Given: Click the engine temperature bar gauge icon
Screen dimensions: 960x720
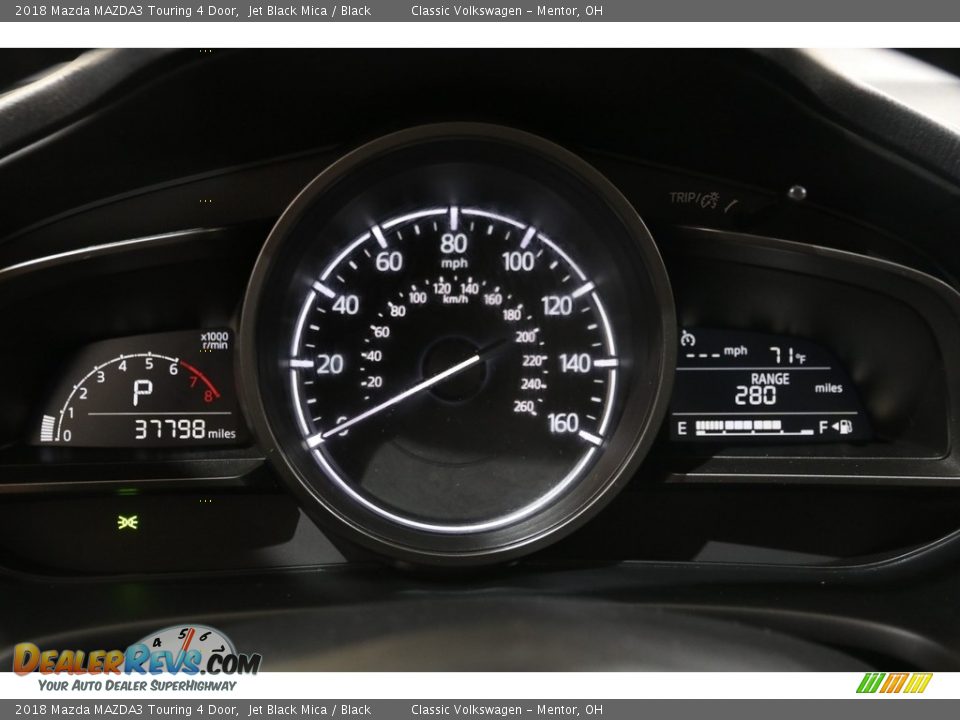Looking at the screenshot, I should pos(48,428).
